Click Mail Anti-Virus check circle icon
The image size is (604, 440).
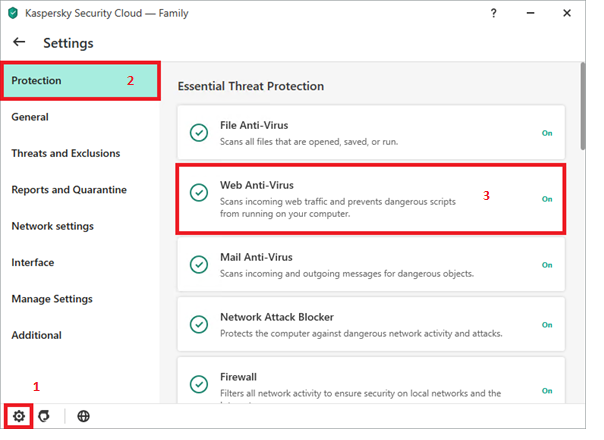(x=199, y=264)
